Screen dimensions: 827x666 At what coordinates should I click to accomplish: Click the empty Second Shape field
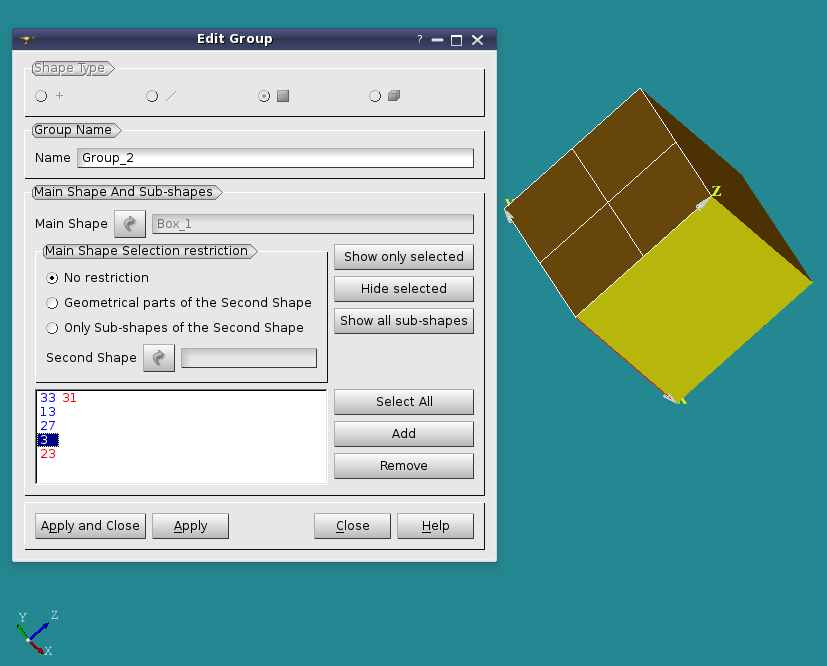point(249,358)
